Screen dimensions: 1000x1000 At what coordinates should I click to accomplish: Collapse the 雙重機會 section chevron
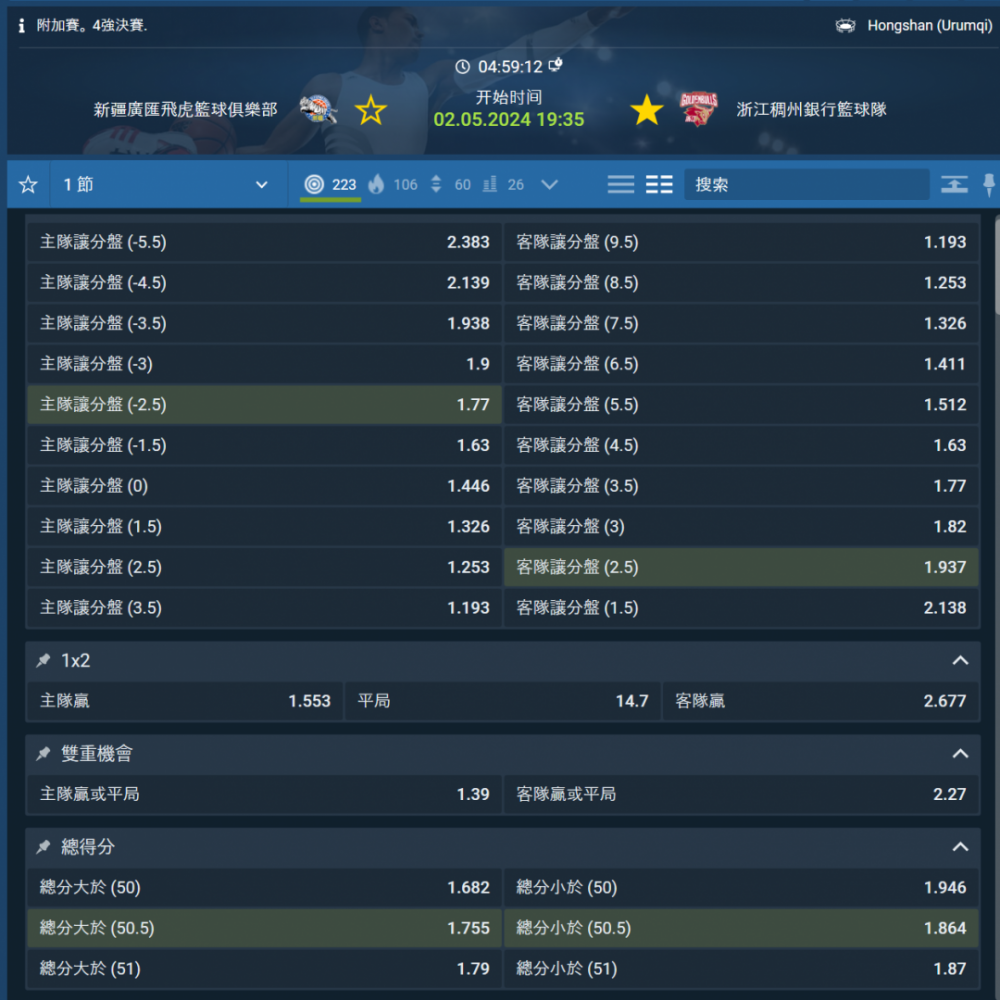(x=960, y=754)
